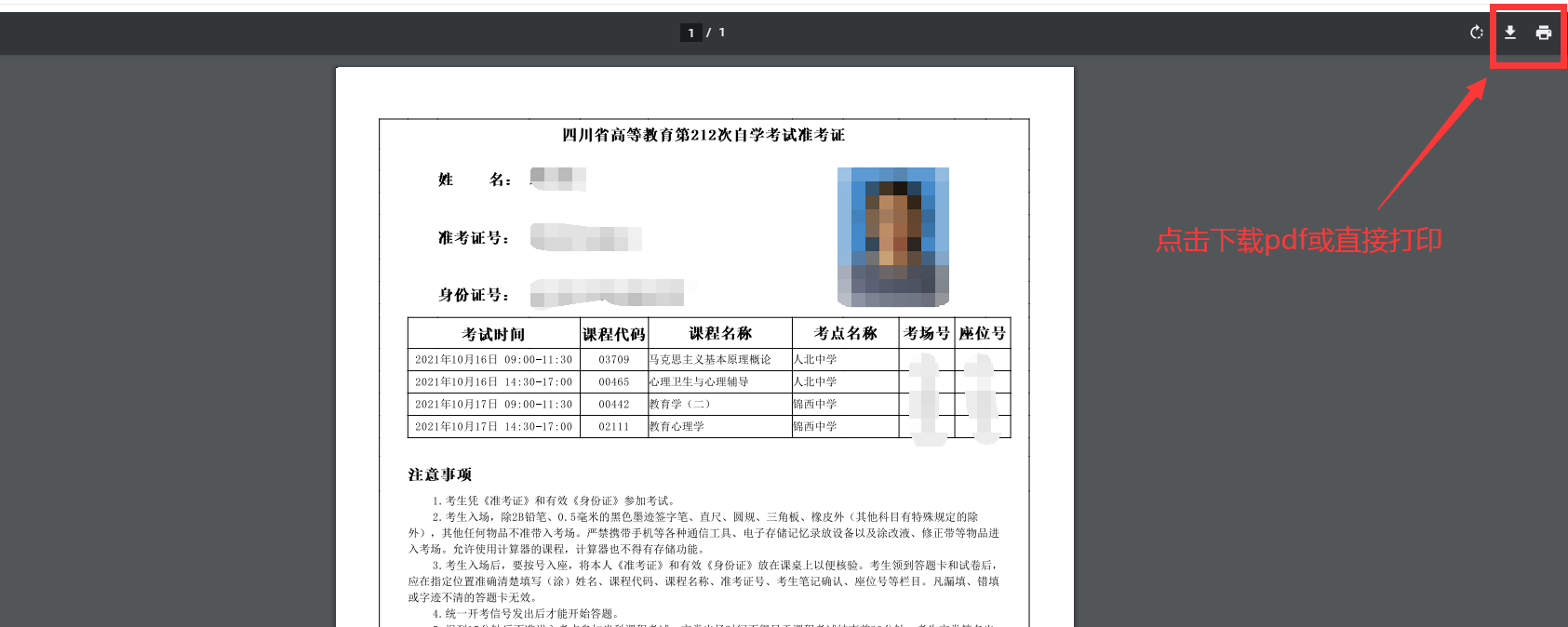Click 人北中学 in the 03709 row
The width and height of the screenshot is (1568, 627).
pos(815,359)
